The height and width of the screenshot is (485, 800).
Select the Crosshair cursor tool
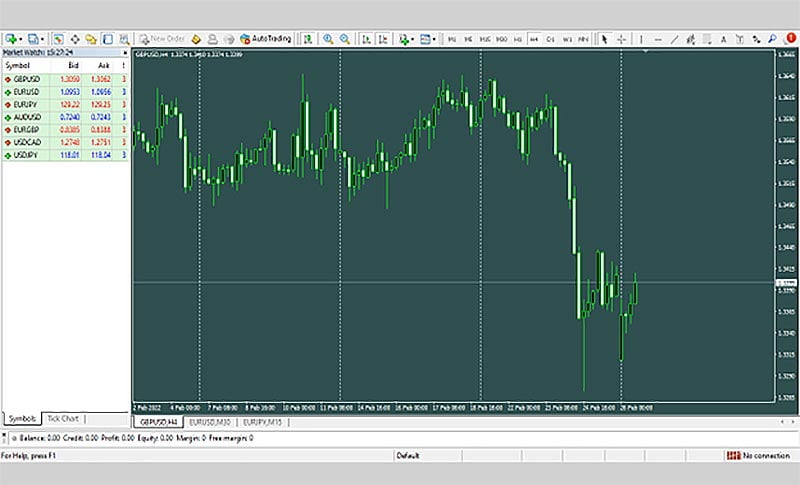tap(621, 39)
